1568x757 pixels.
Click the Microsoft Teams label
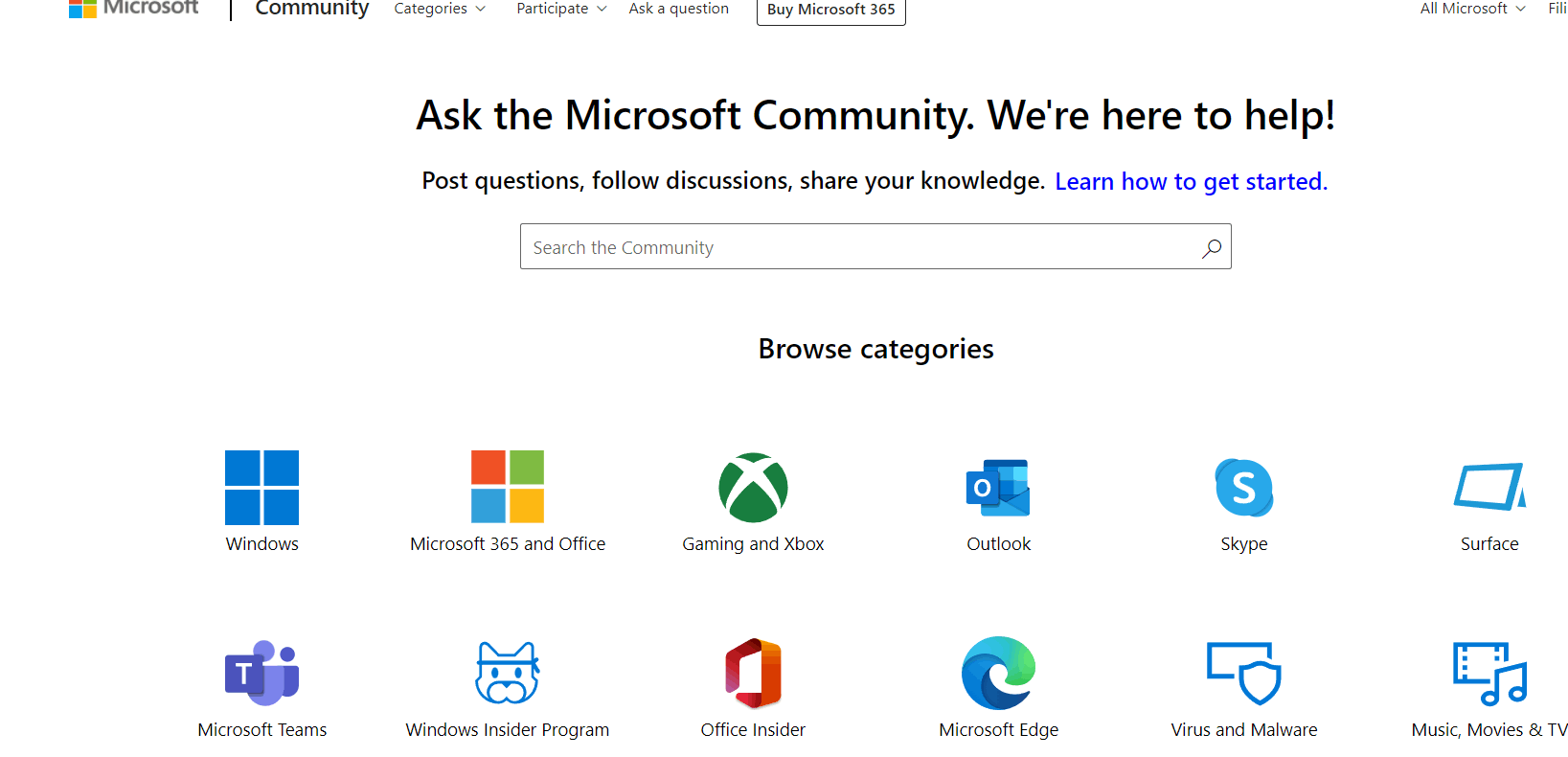tap(261, 729)
